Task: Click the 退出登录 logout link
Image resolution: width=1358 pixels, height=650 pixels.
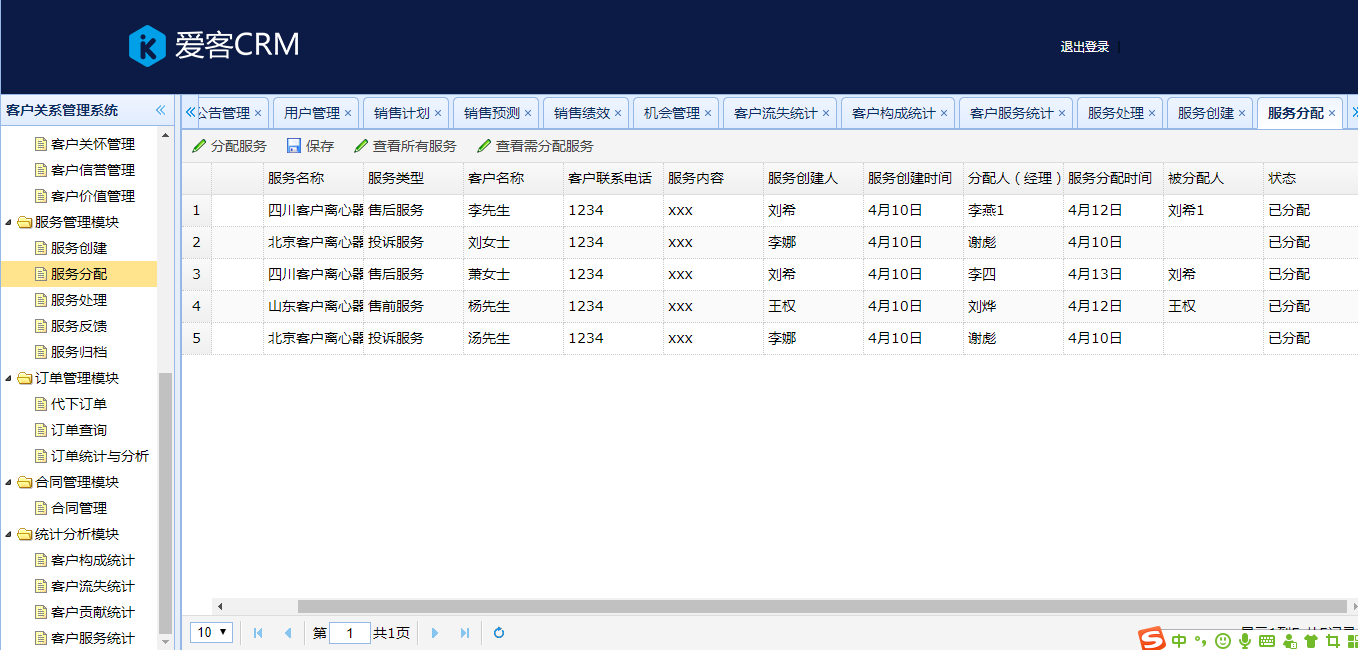Action: point(1084,47)
